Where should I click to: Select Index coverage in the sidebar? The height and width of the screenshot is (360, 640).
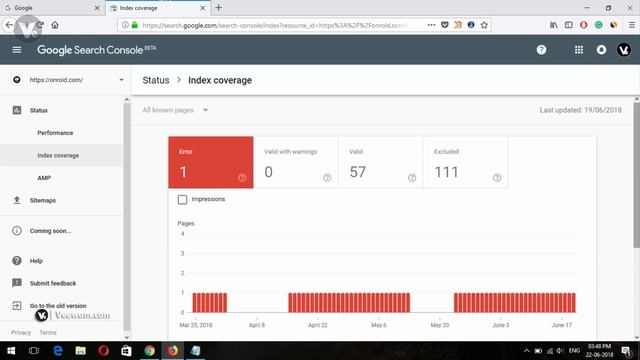tap(58, 155)
